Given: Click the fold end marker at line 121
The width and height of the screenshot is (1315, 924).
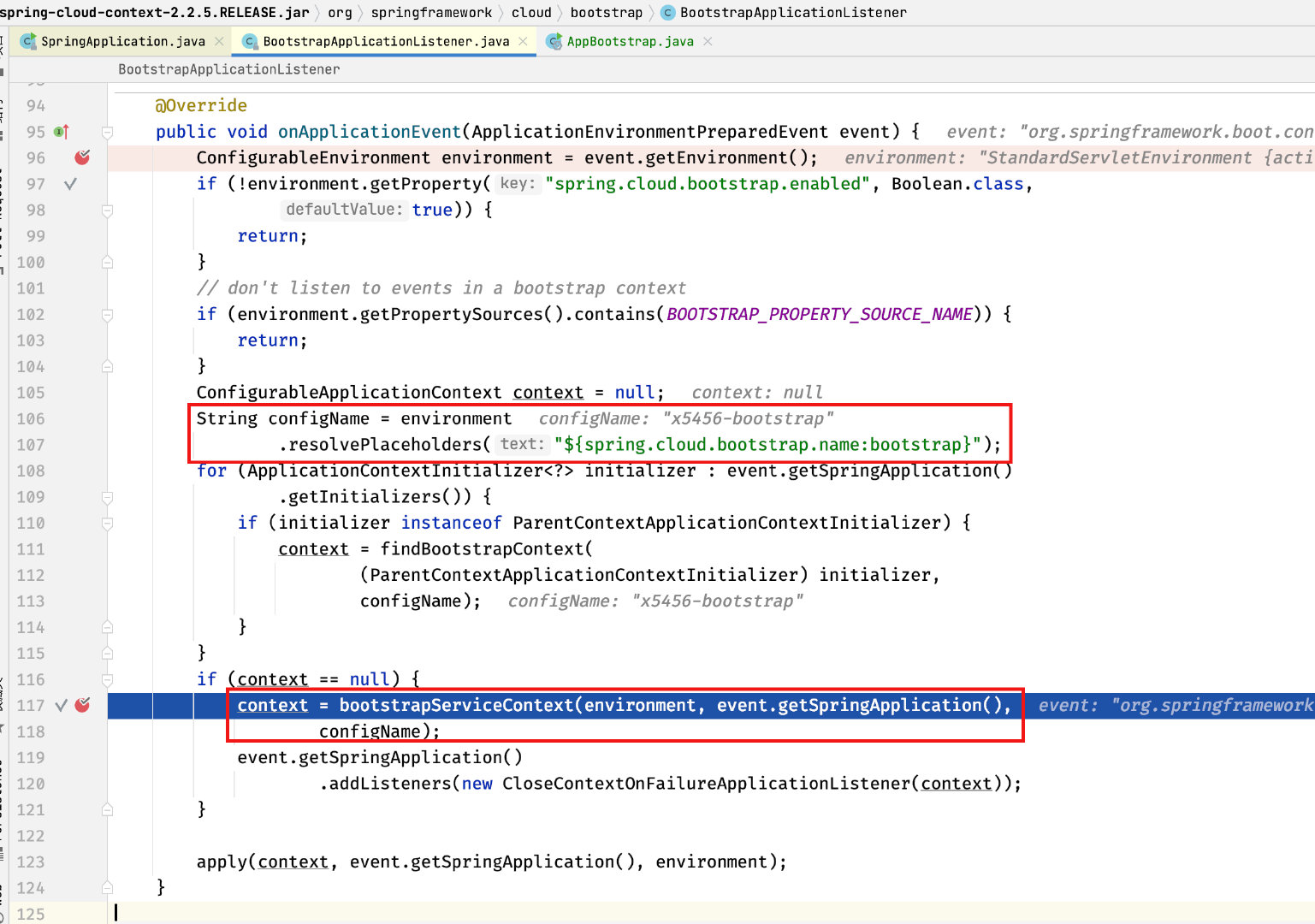Looking at the screenshot, I should pyautogui.click(x=107, y=809).
